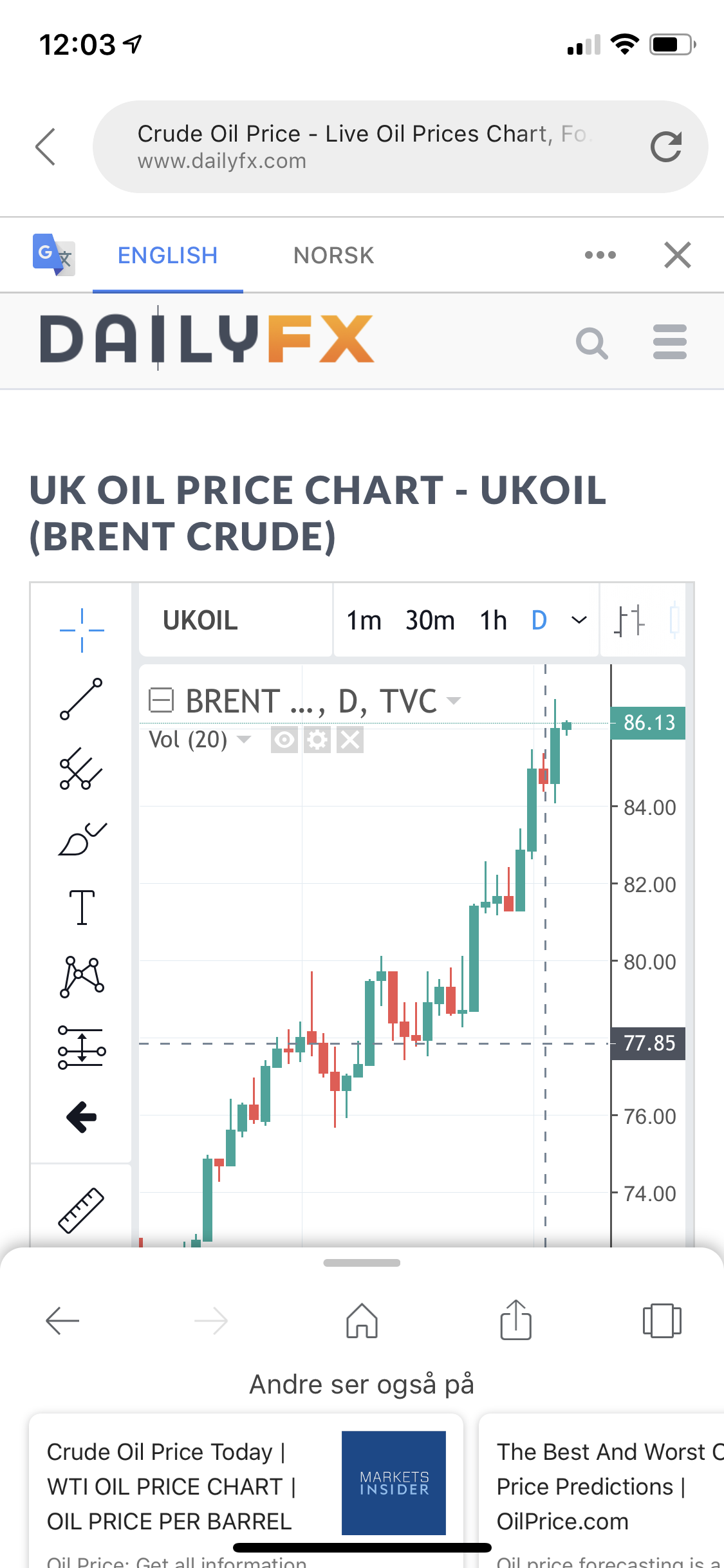
Task: Open DailyFX hamburger menu
Action: pos(669,342)
